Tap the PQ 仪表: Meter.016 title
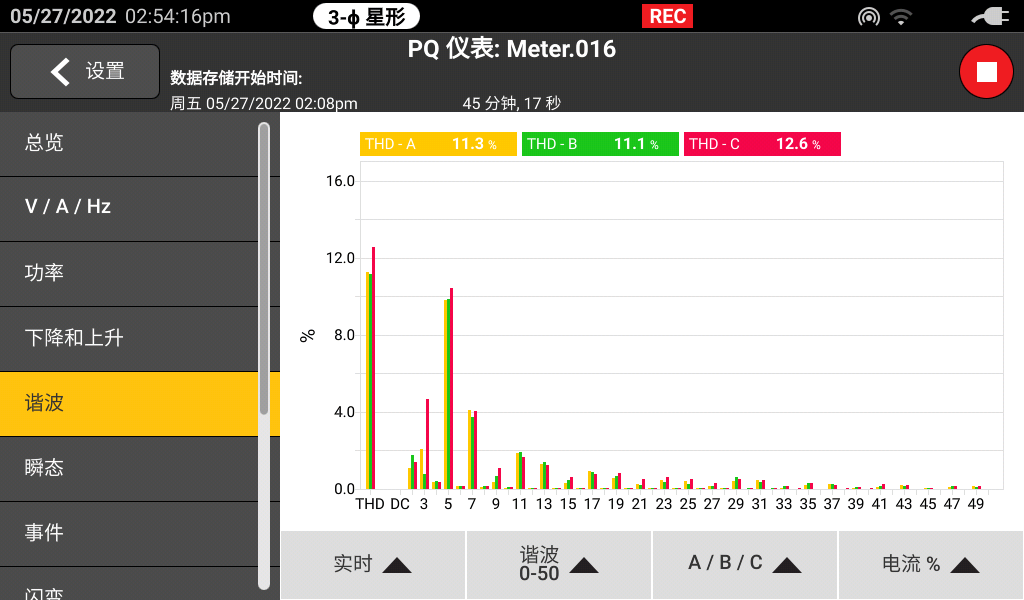Viewport: 1024px width, 600px height. tap(511, 49)
